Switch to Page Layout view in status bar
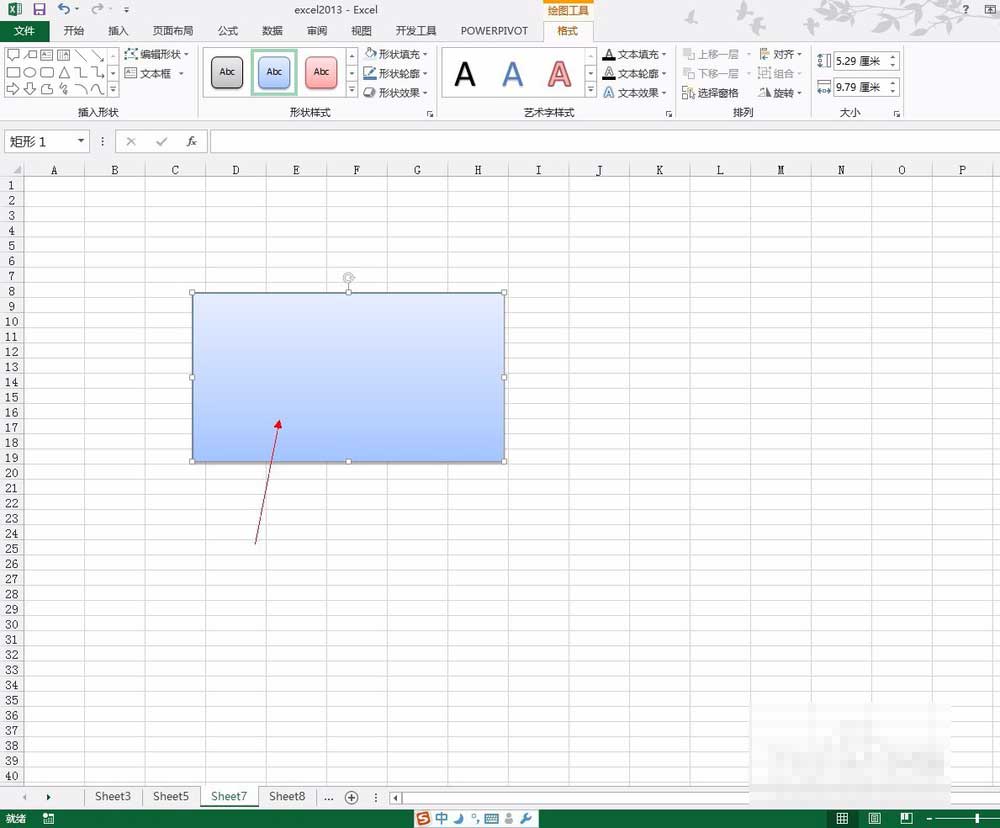1000x828 pixels. point(874,819)
